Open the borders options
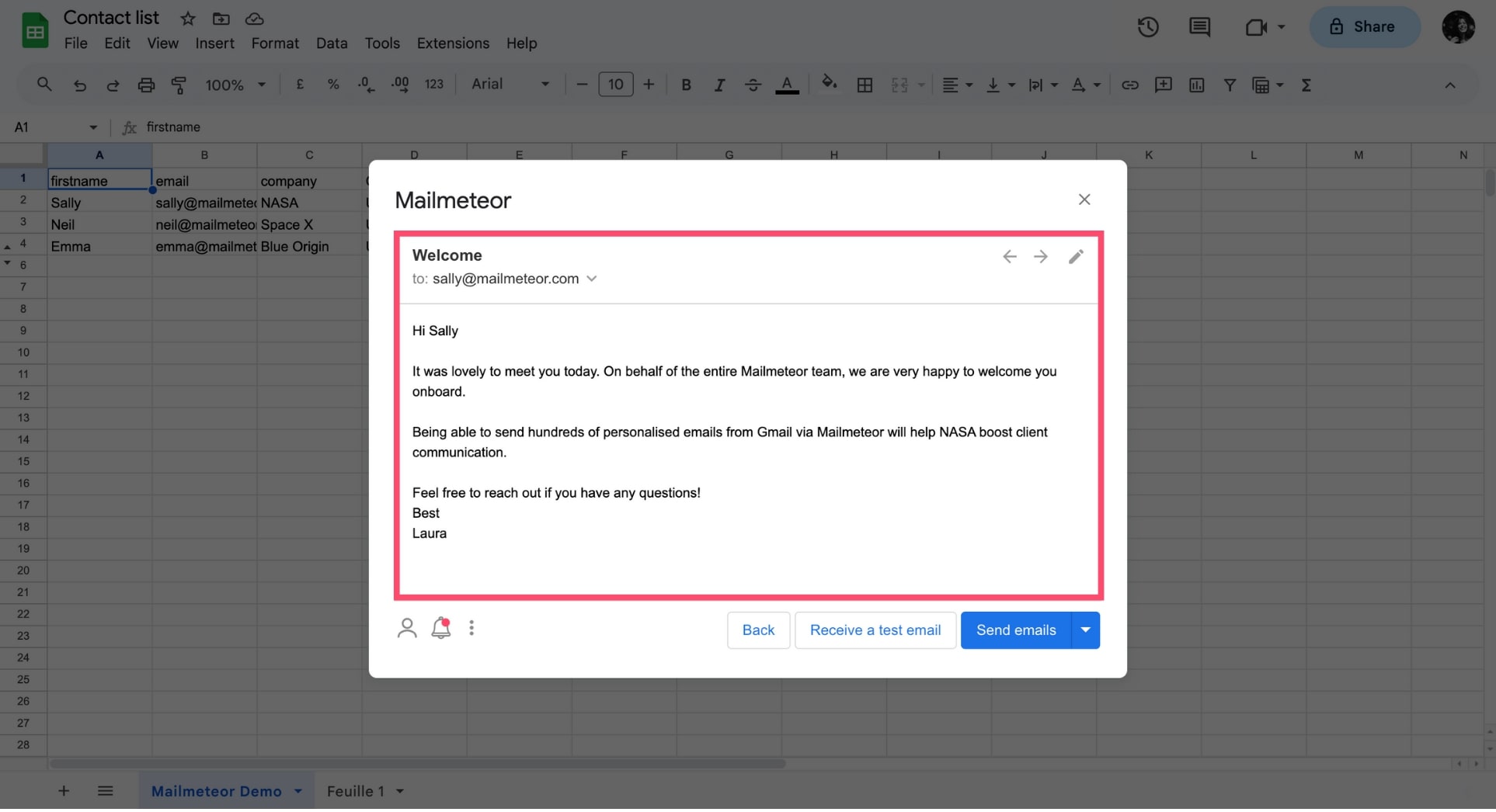Viewport: 1496px width, 812px height. (x=865, y=85)
